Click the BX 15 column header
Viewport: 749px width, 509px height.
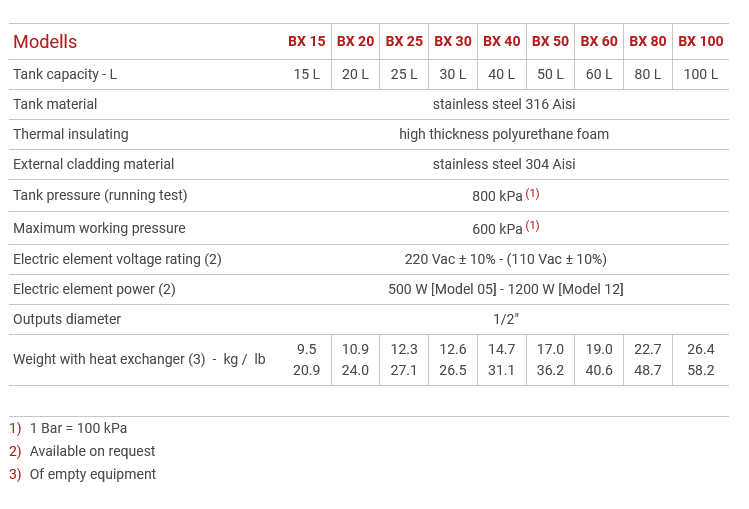[306, 41]
